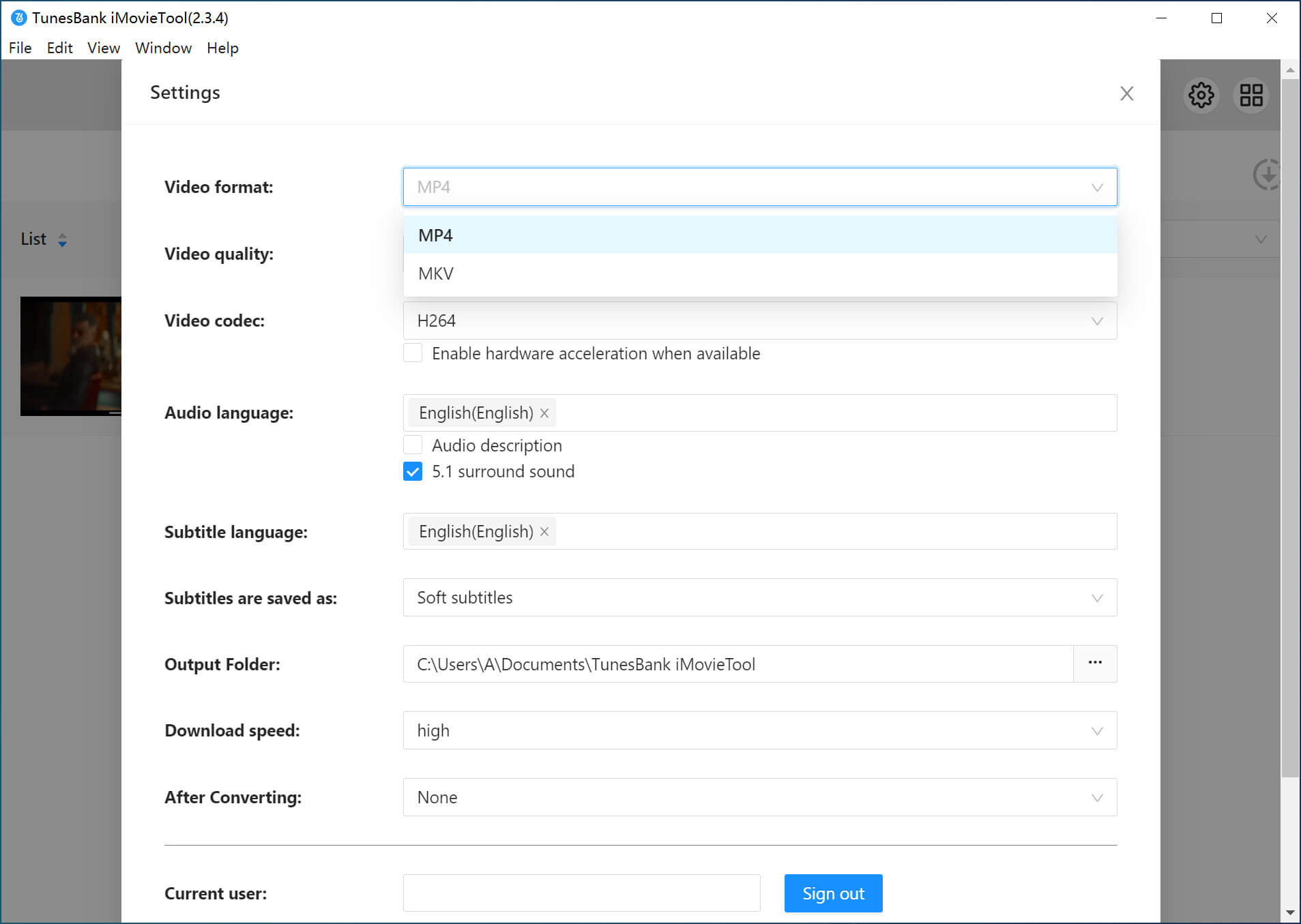
Task: Click the scrollbar up arrow
Action: [1290, 70]
